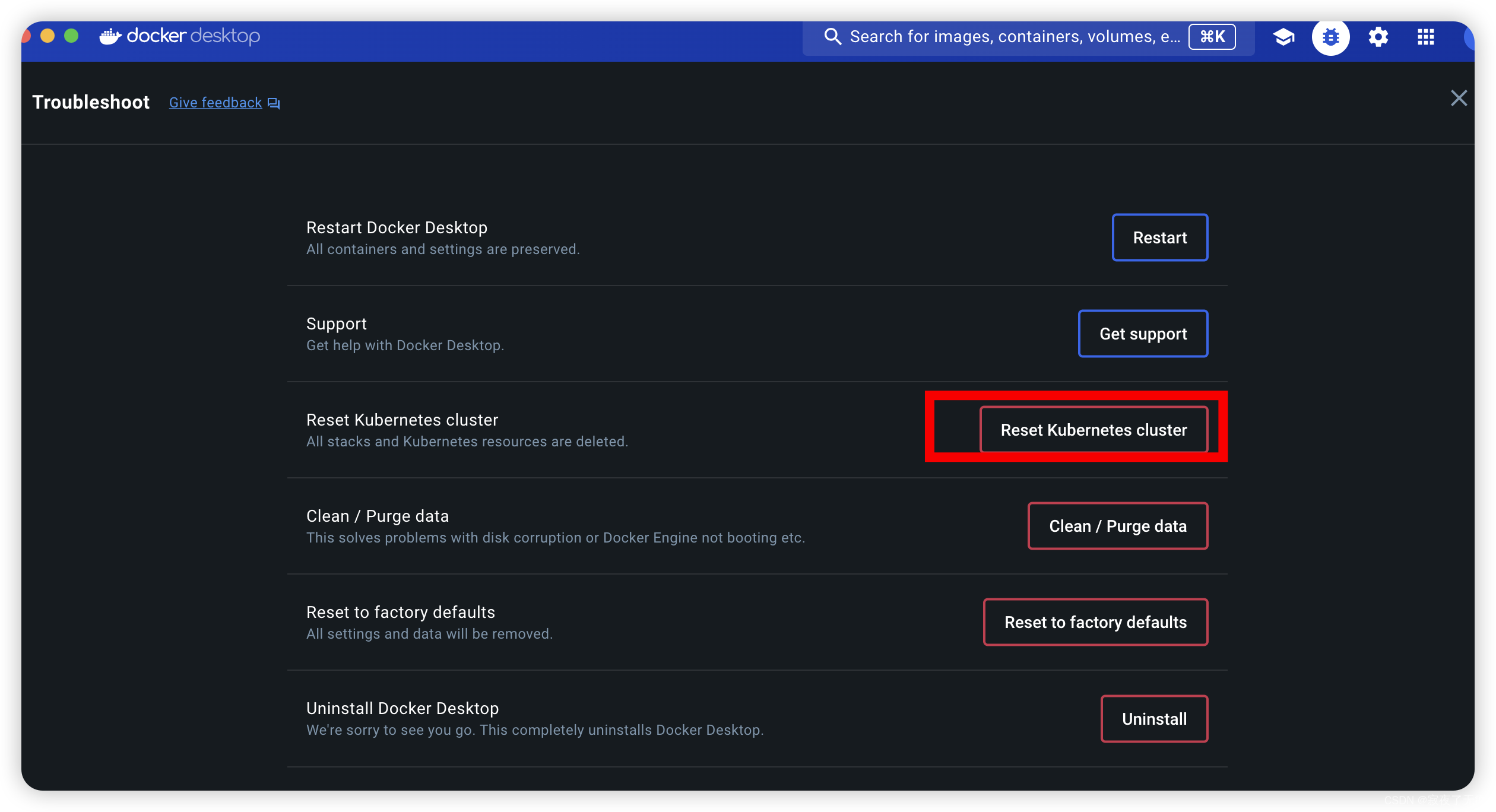Screen dimensions: 1496x812
Task: Reset Docker Desktop to factory defaults
Action: pos(1095,622)
